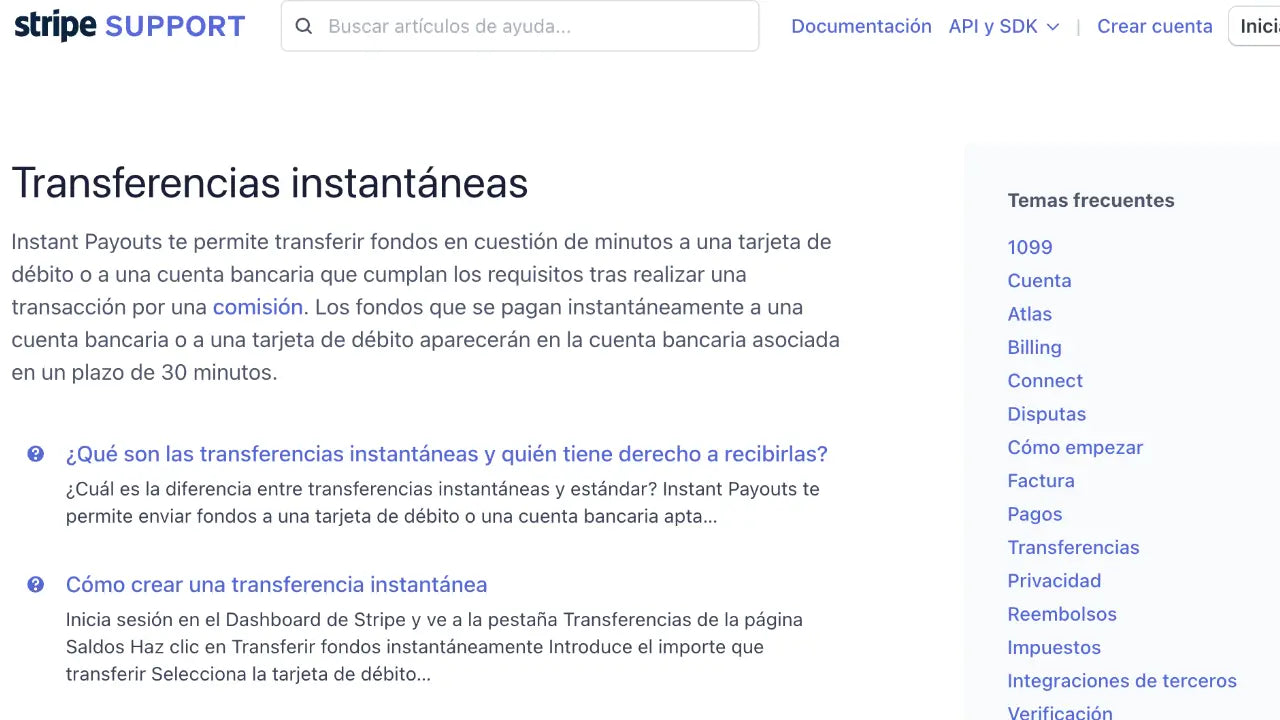This screenshot has width=1280, height=720.
Task: Click the Stripe Support logo
Action: (x=129, y=26)
